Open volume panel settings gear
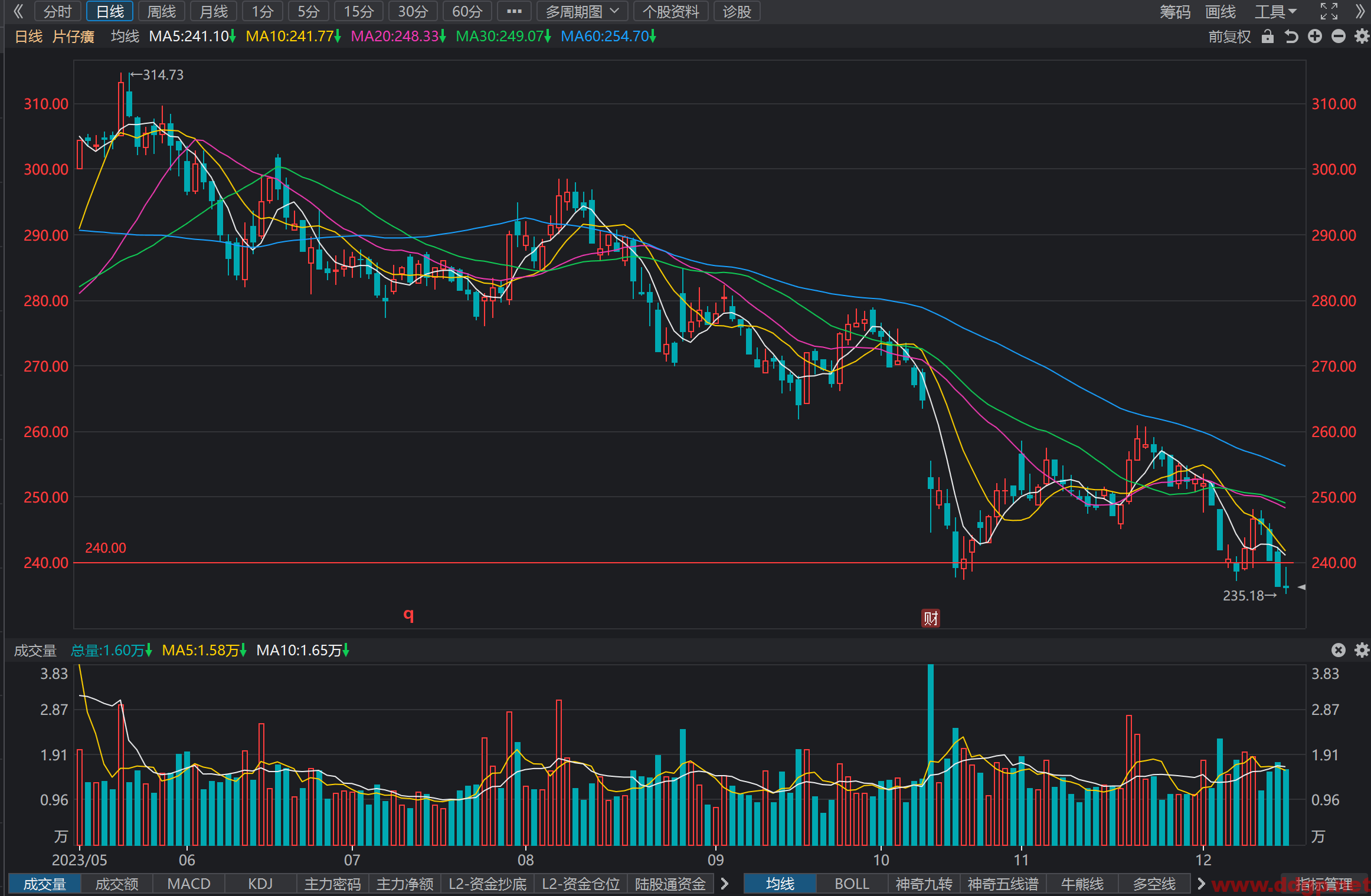Screen dimensions: 1371x896 pyautogui.click(x=1362, y=650)
